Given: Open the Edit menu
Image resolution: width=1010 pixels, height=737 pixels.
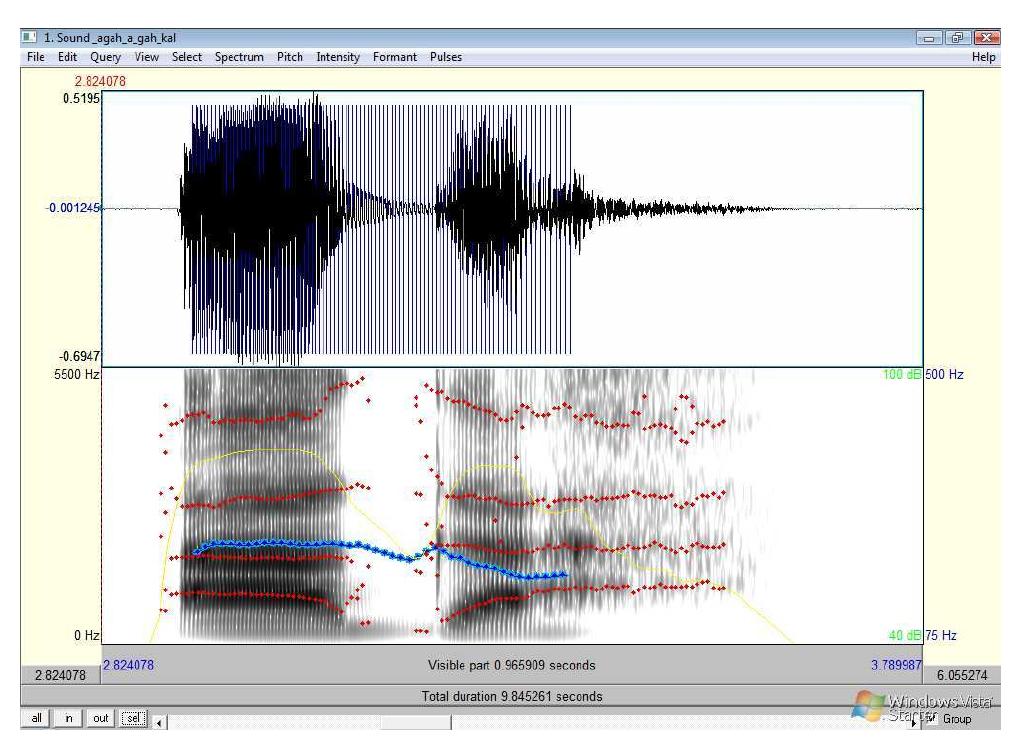Looking at the screenshot, I should 66,57.
